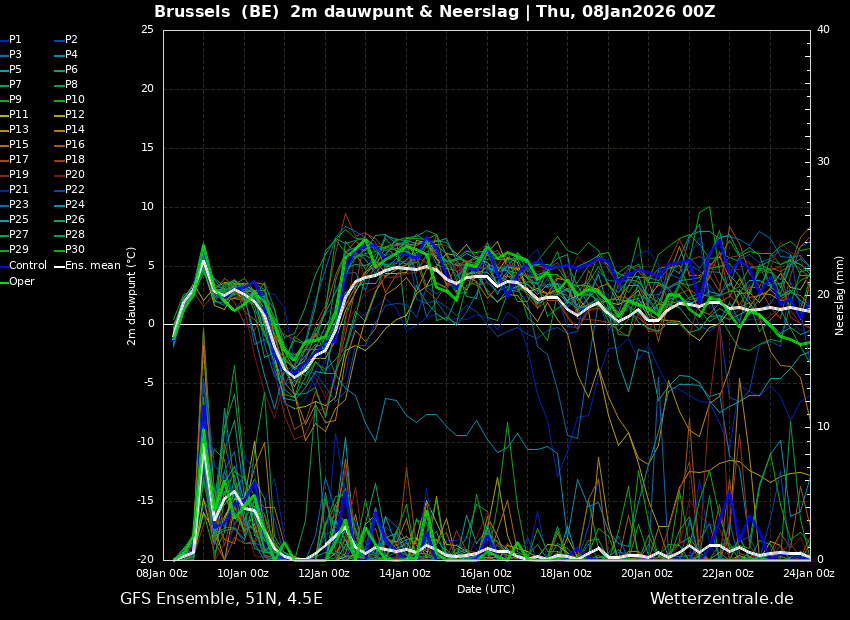Click the P5 legend entry

click(x=11, y=69)
